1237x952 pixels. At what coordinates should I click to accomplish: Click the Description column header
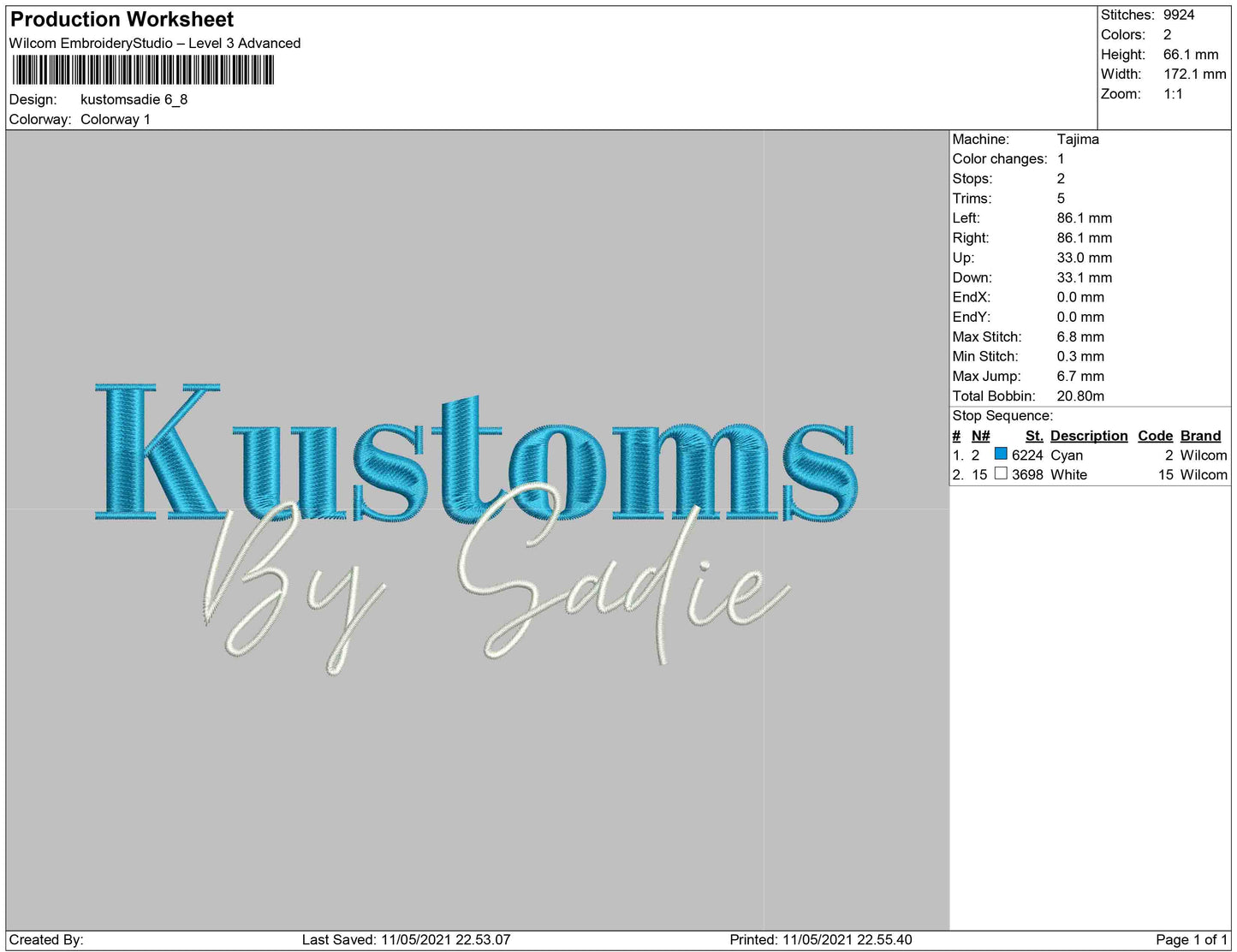point(1088,436)
